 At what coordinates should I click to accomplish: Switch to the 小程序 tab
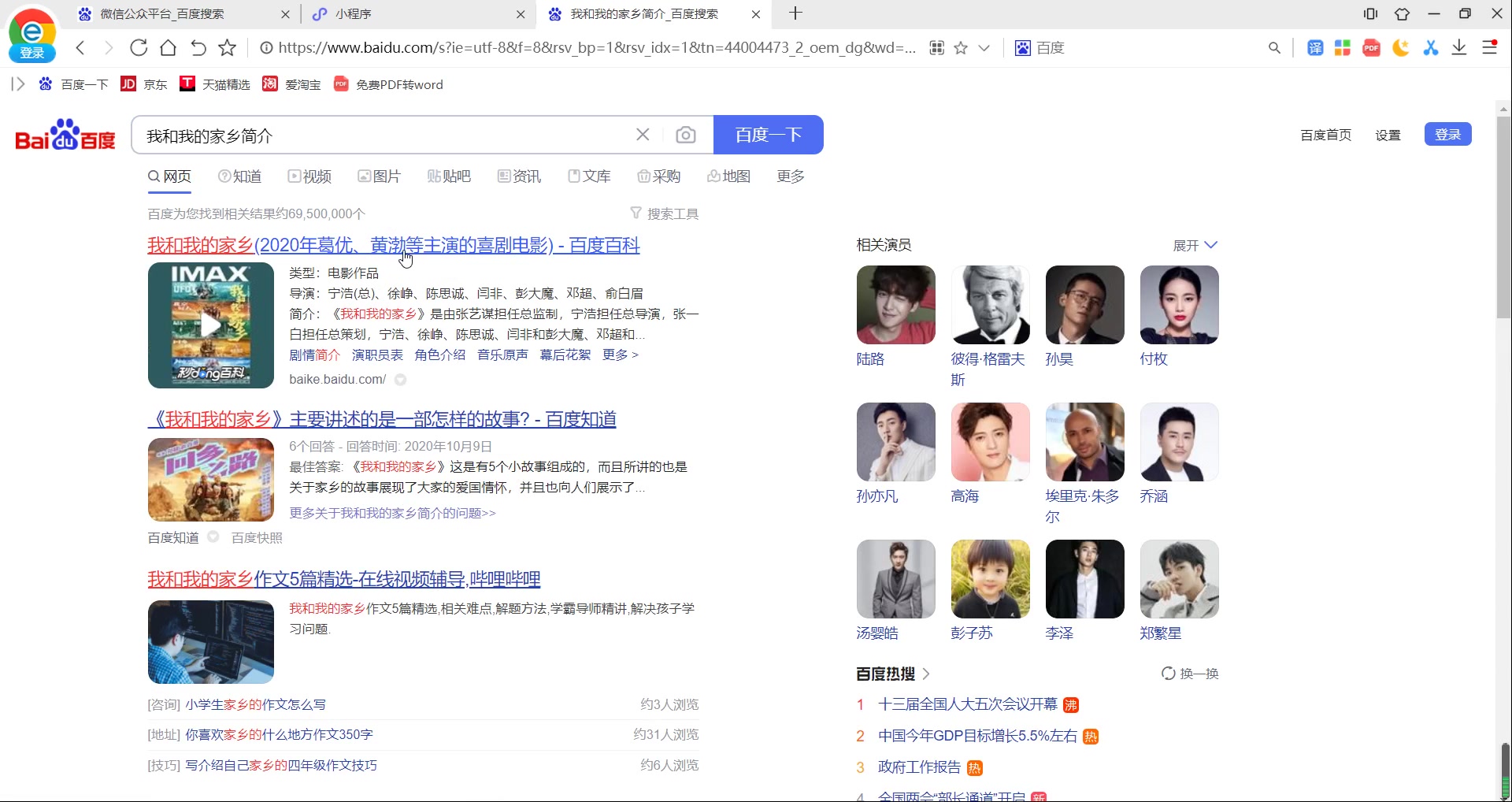[x=353, y=14]
